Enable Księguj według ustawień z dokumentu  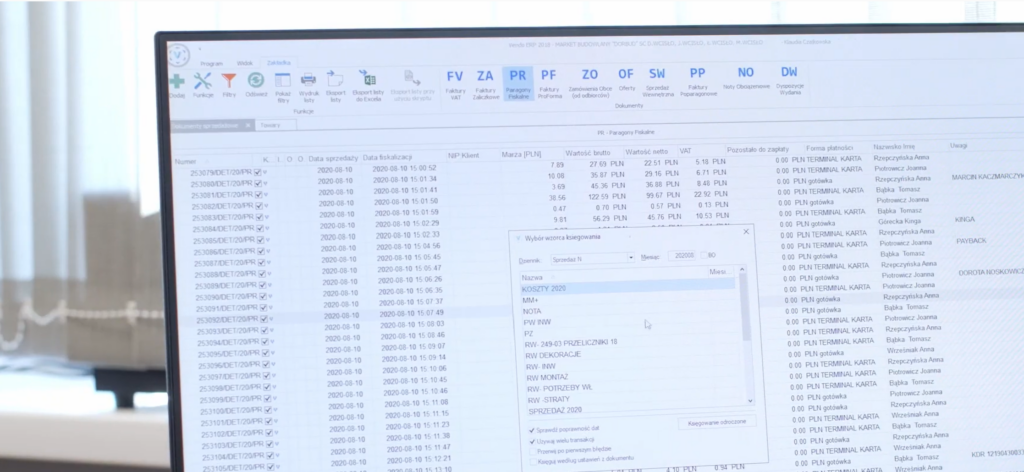(x=534, y=461)
